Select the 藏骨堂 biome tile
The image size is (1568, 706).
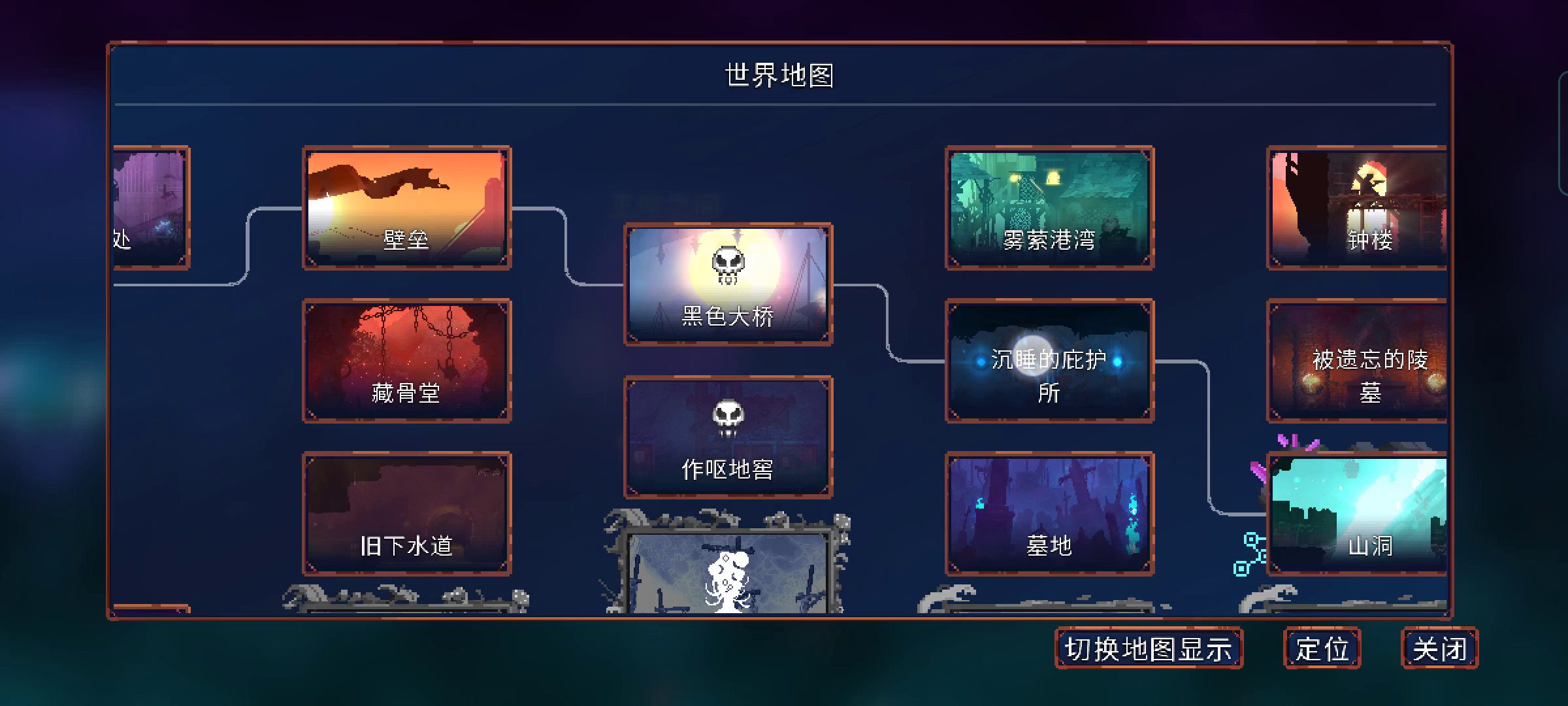click(x=407, y=361)
